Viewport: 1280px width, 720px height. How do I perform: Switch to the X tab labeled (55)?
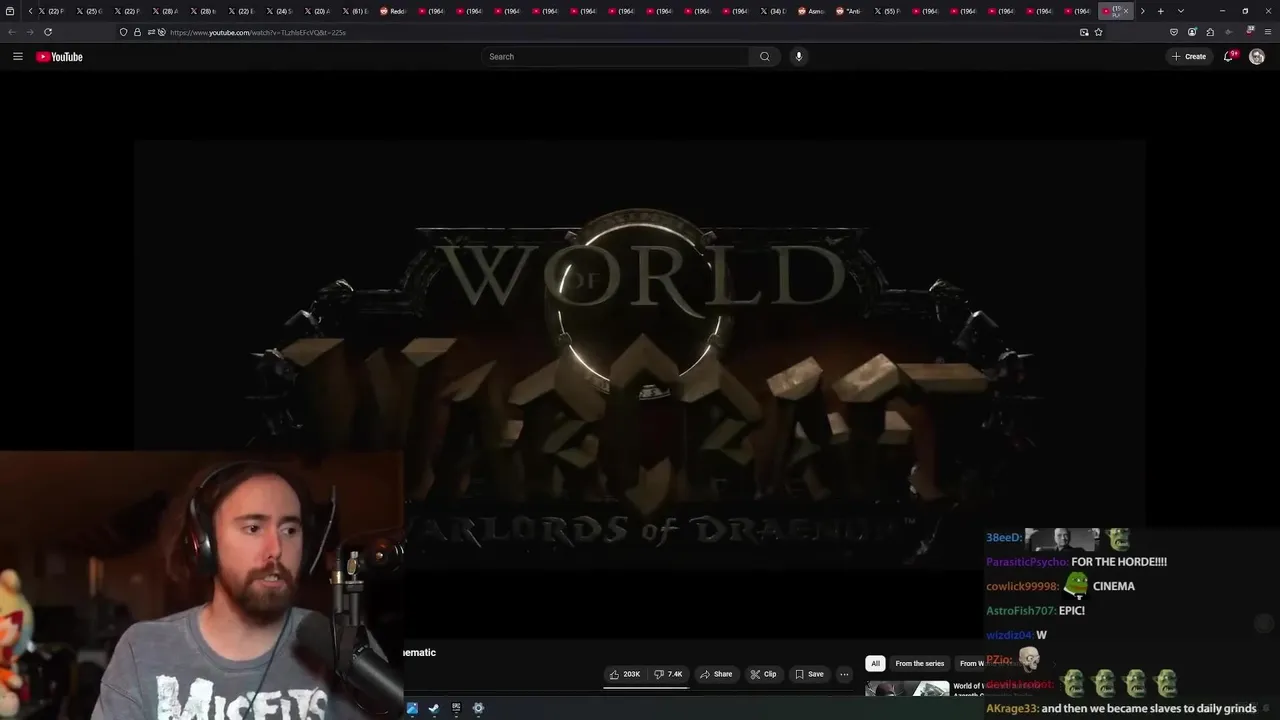click(x=886, y=11)
